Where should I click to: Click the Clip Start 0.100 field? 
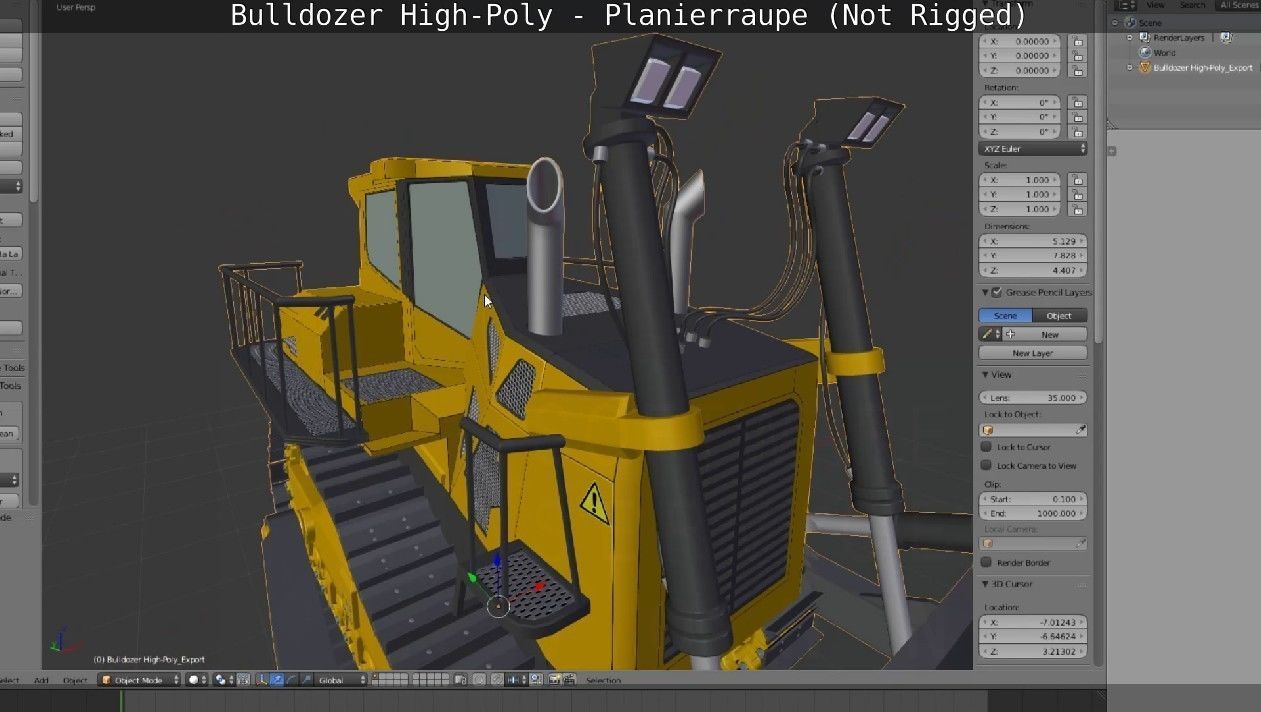(1032, 499)
